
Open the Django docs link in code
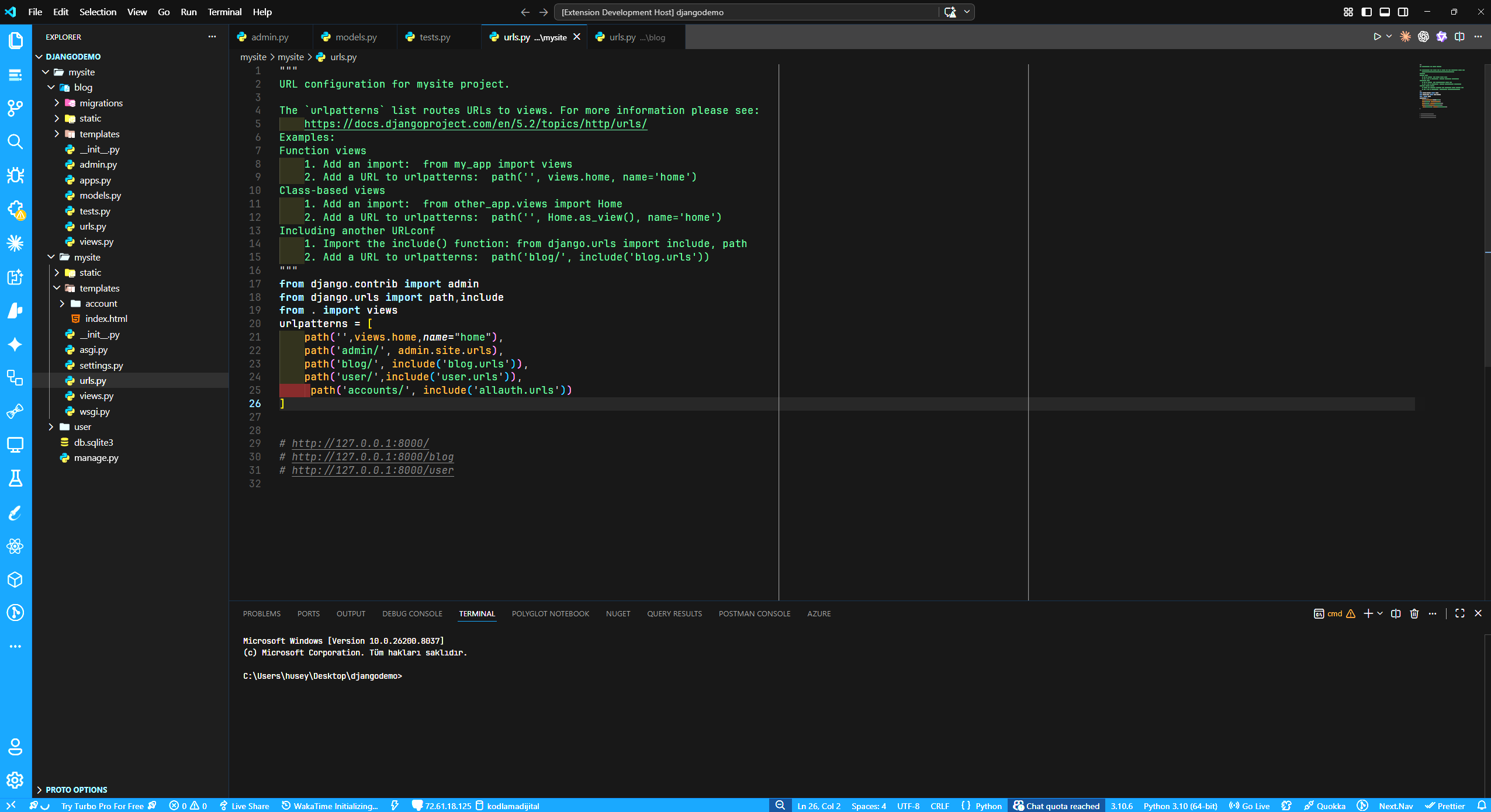(475, 123)
